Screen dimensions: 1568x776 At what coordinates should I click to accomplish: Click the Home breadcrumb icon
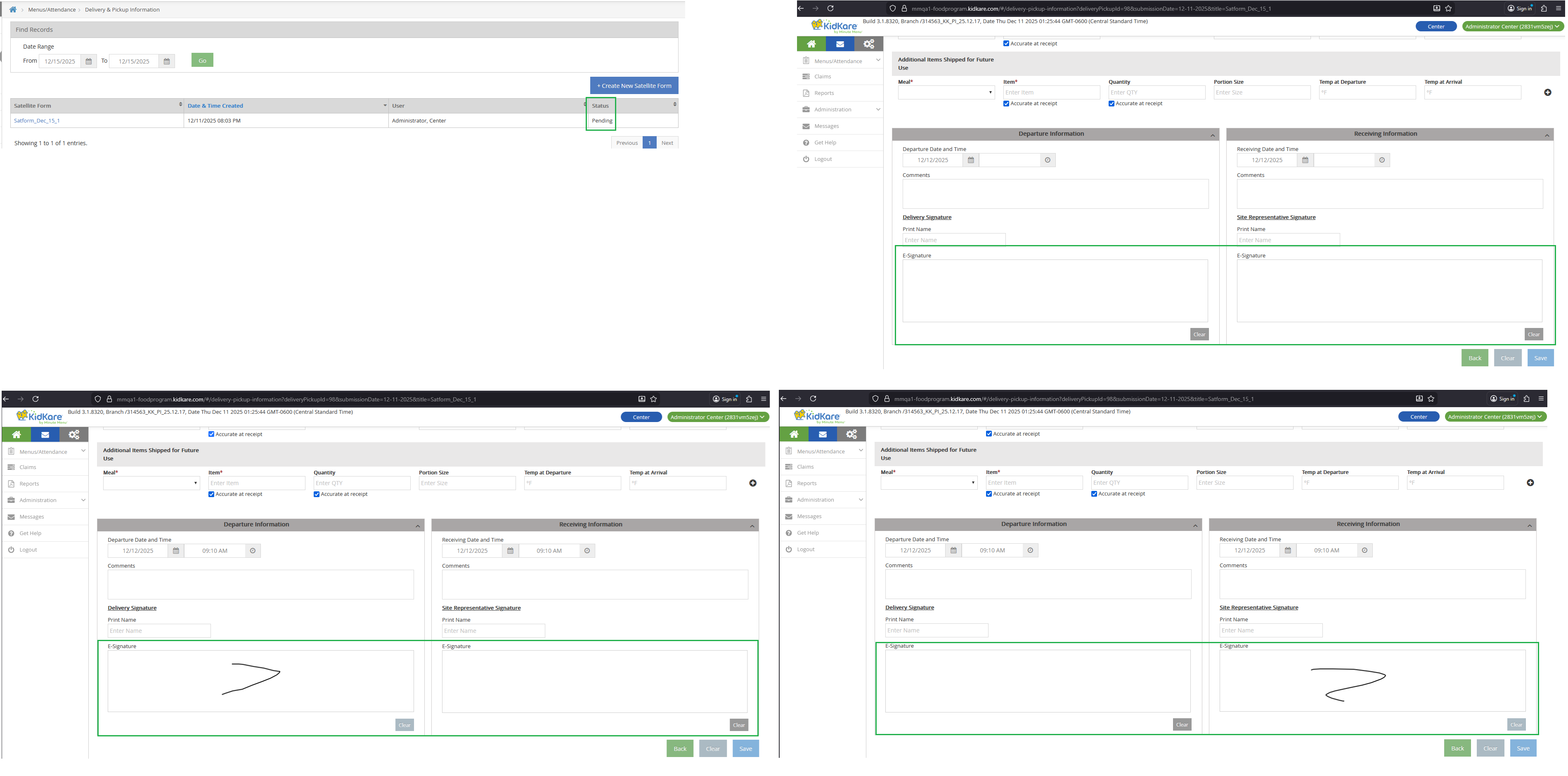tap(13, 10)
